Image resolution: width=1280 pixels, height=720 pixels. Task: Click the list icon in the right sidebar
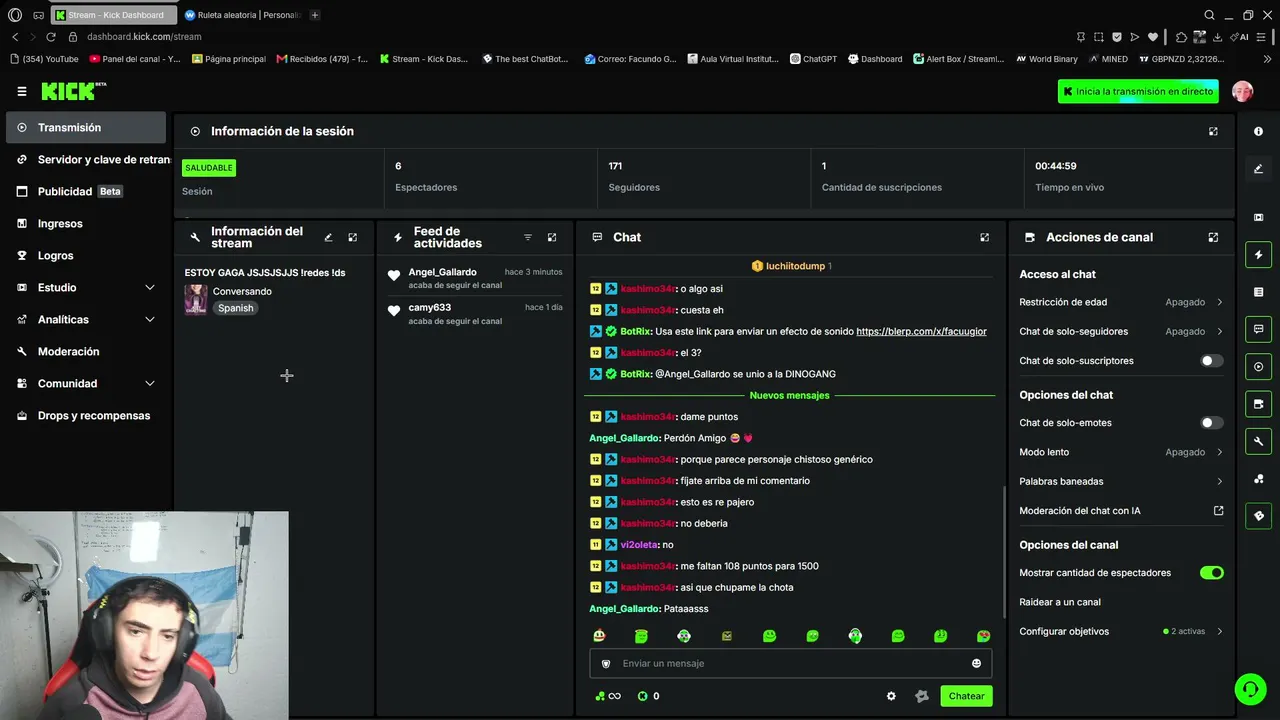(1258, 292)
